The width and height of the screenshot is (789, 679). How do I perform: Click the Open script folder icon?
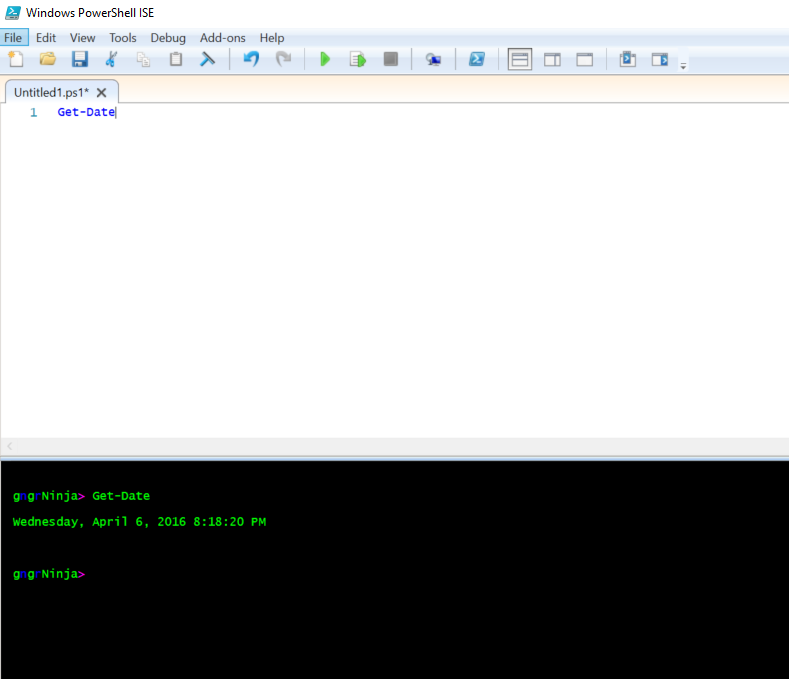tap(47, 60)
